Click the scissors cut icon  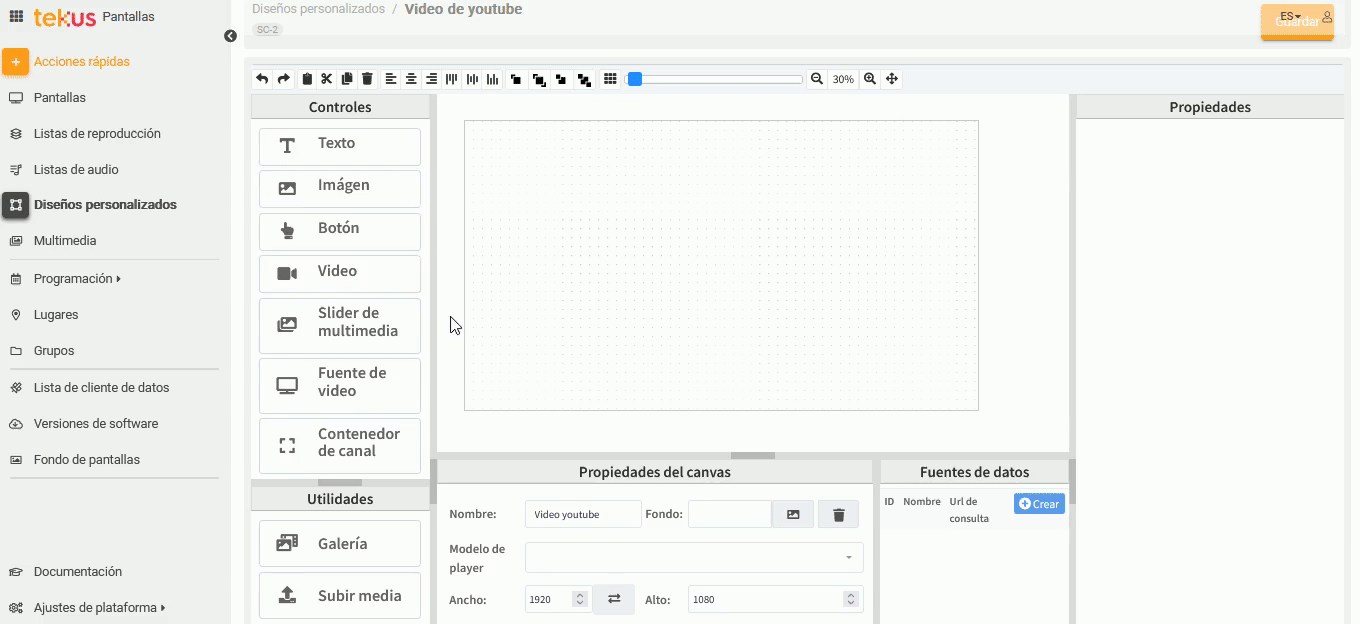(326, 79)
